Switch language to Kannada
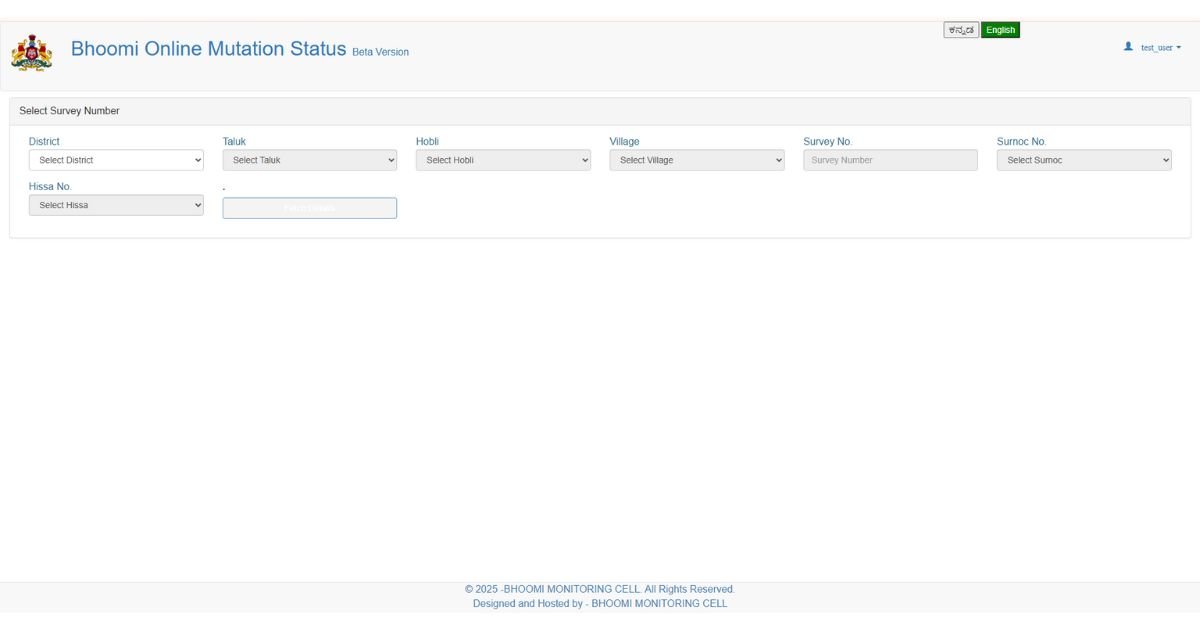 tap(961, 30)
